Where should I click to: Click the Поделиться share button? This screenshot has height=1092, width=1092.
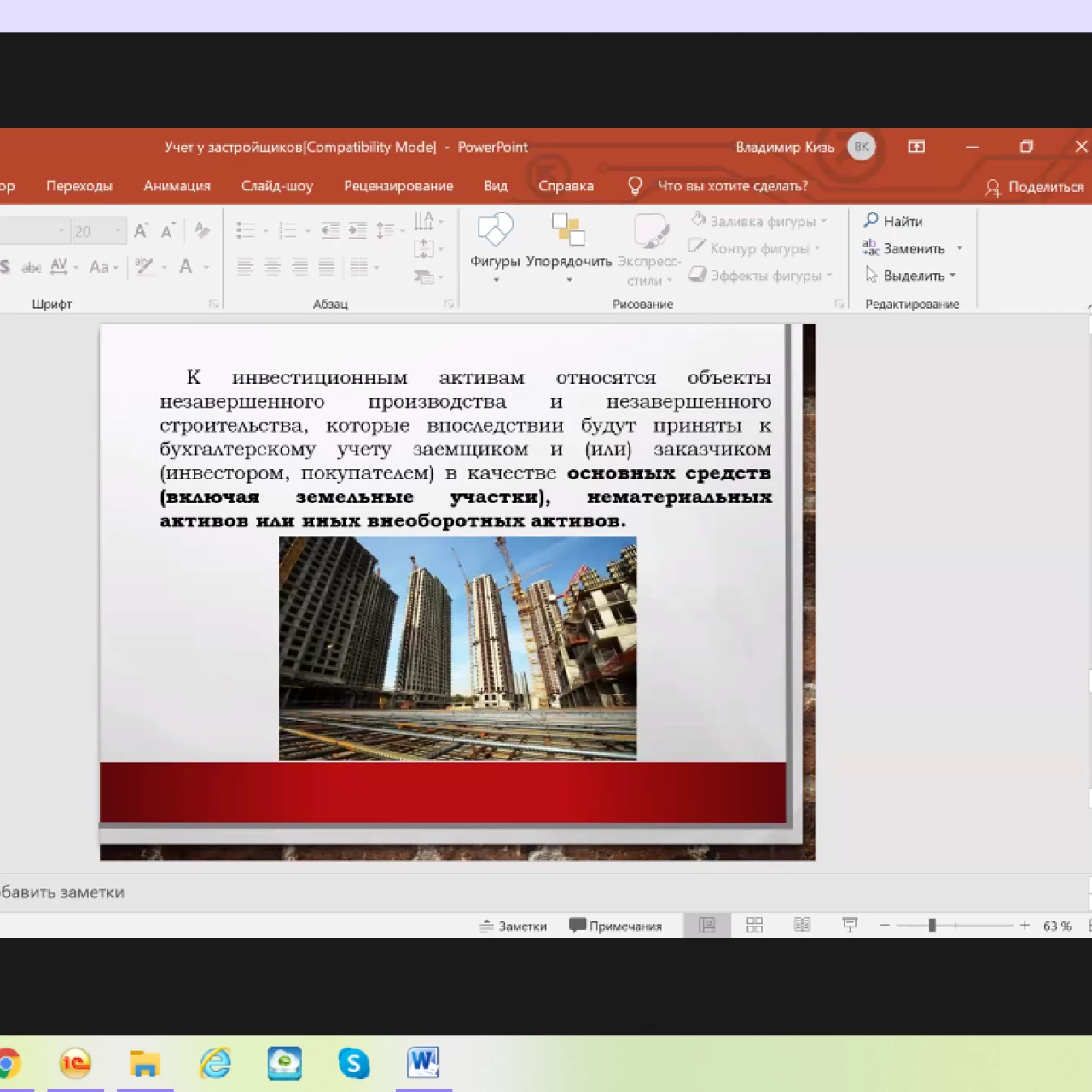tap(1034, 187)
